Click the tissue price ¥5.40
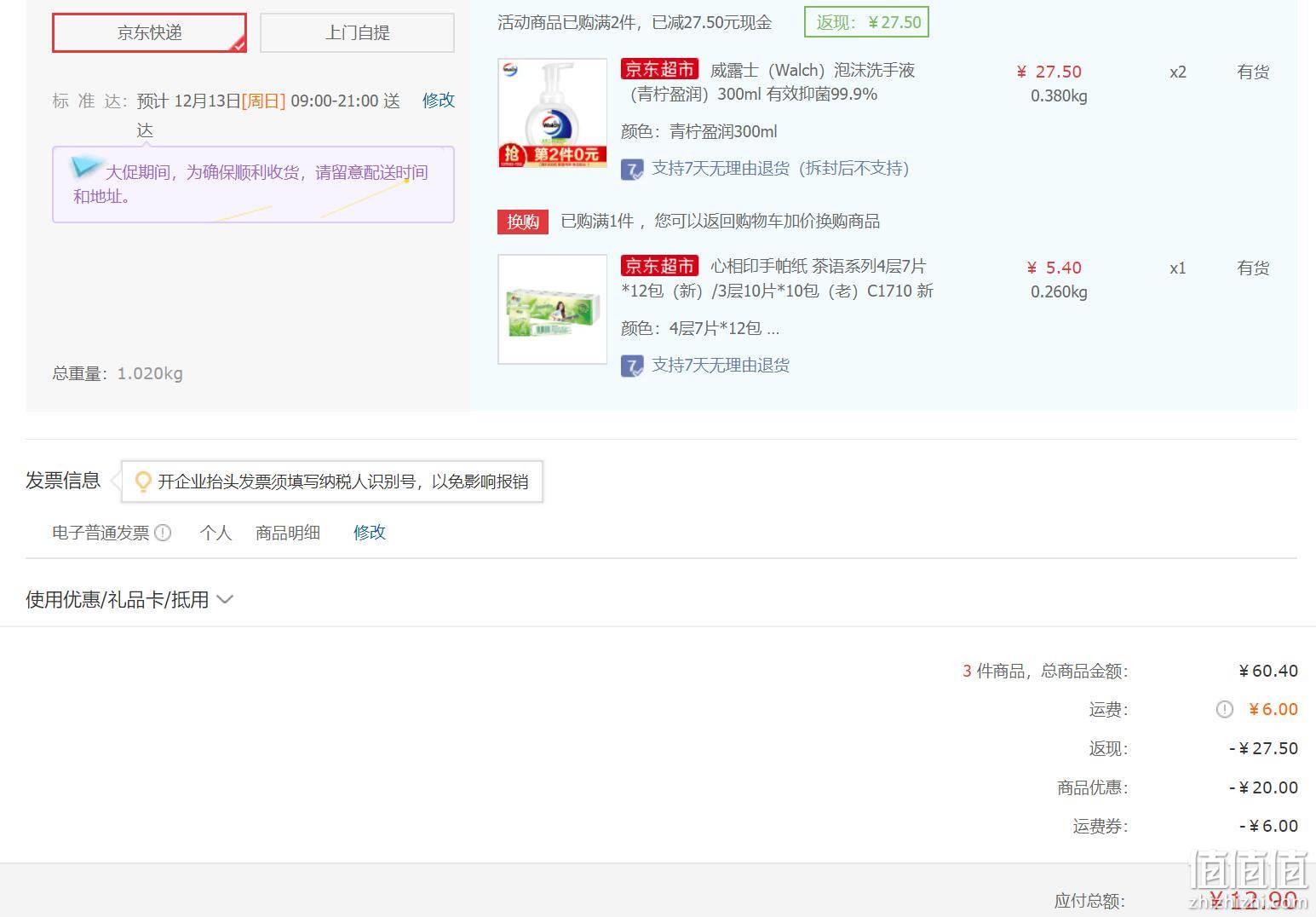Image resolution: width=1316 pixels, height=917 pixels. 1055,268
